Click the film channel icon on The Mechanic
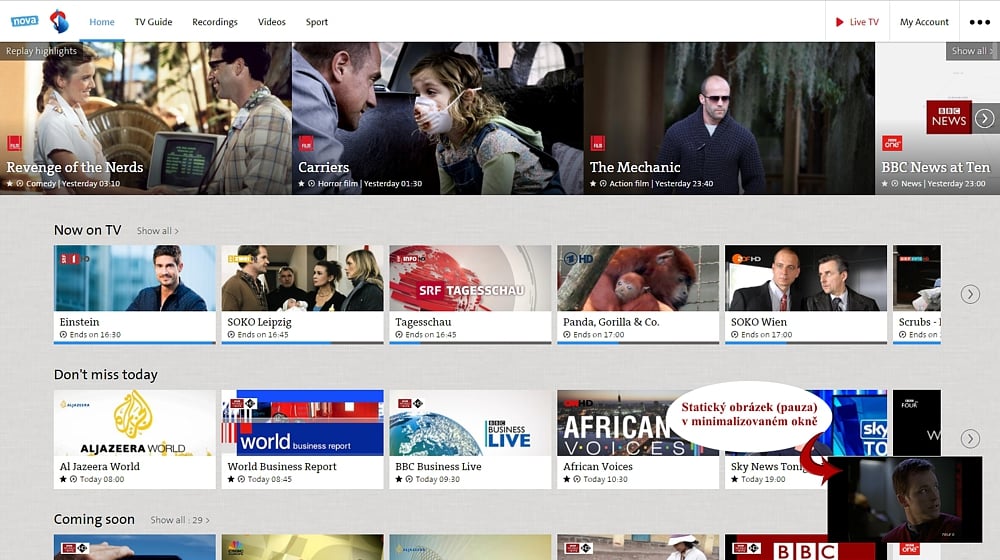Viewport: 1000px width, 560px height. tap(598, 144)
